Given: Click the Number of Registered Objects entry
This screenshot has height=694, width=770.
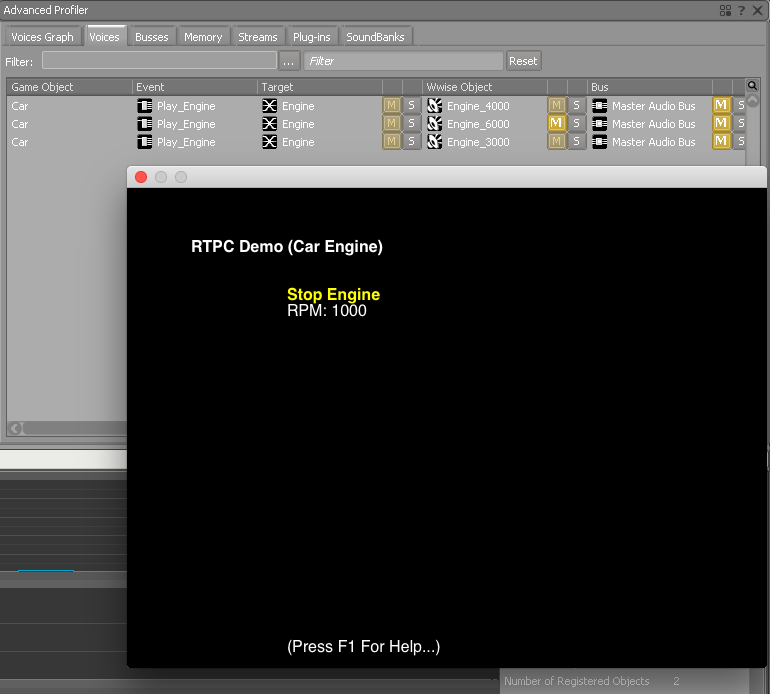Looking at the screenshot, I should coord(592,681).
